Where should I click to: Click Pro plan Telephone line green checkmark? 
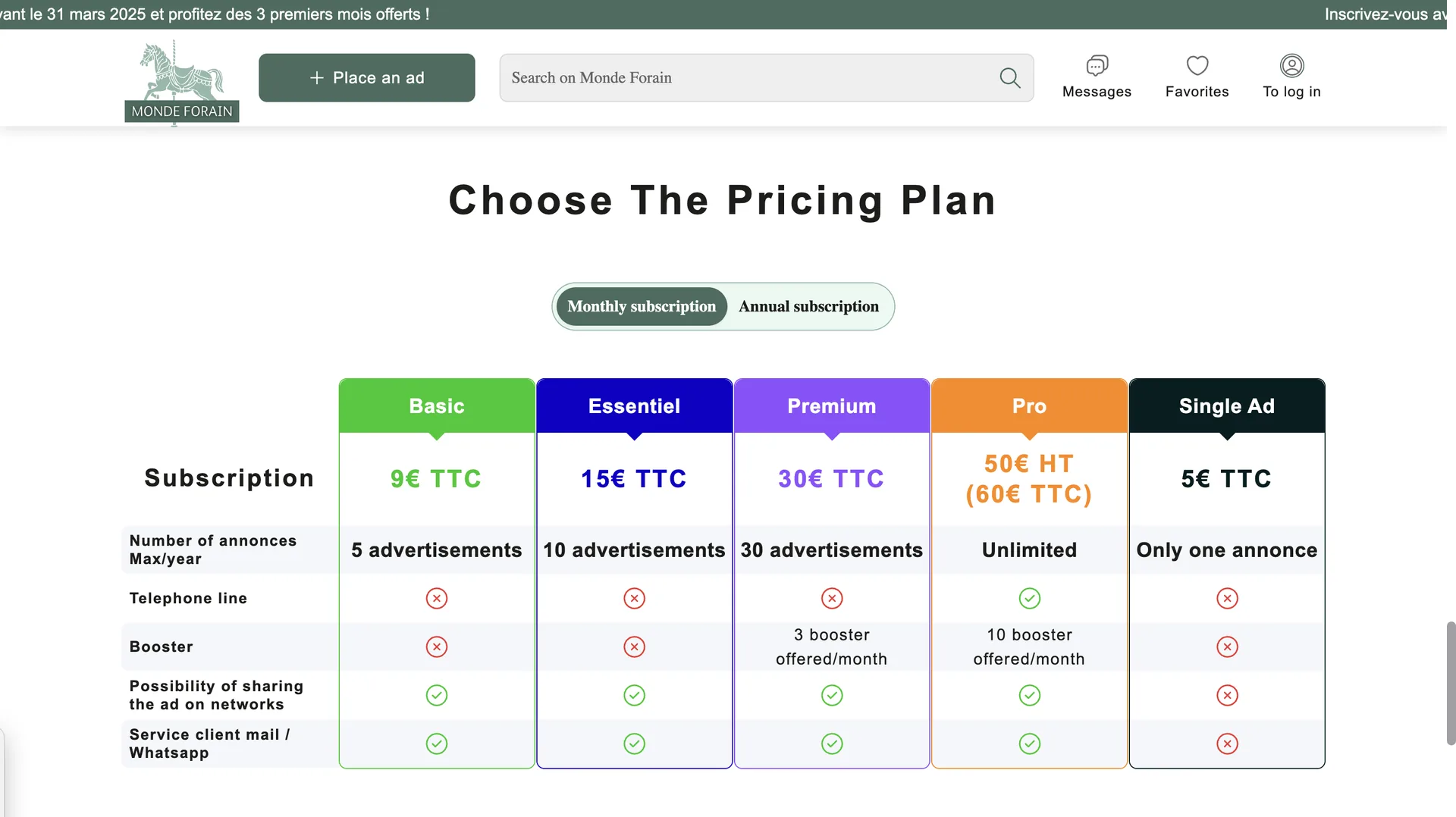click(x=1029, y=598)
